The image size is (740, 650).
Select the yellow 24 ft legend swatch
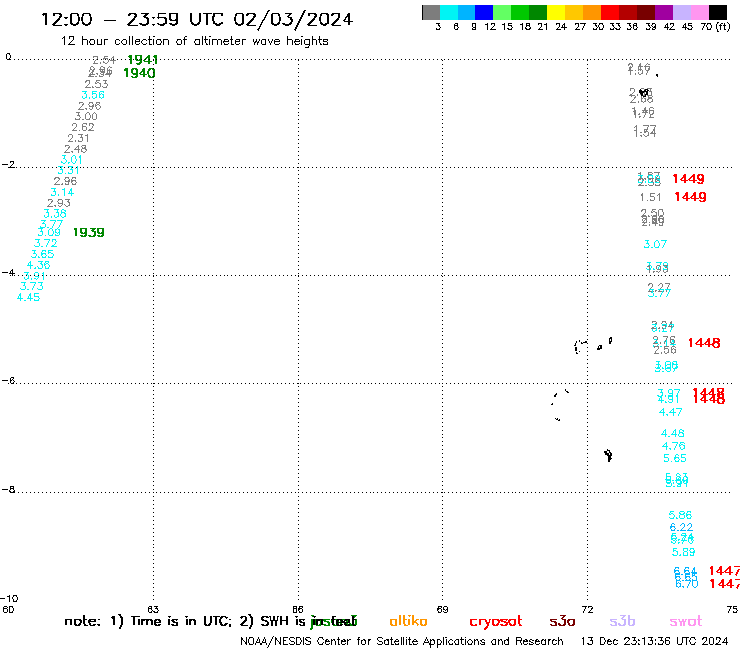(556, 12)
